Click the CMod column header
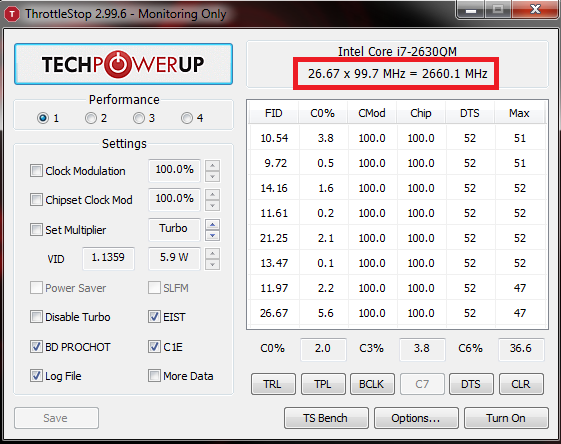The image size is (561, 444). pos(372,113)
